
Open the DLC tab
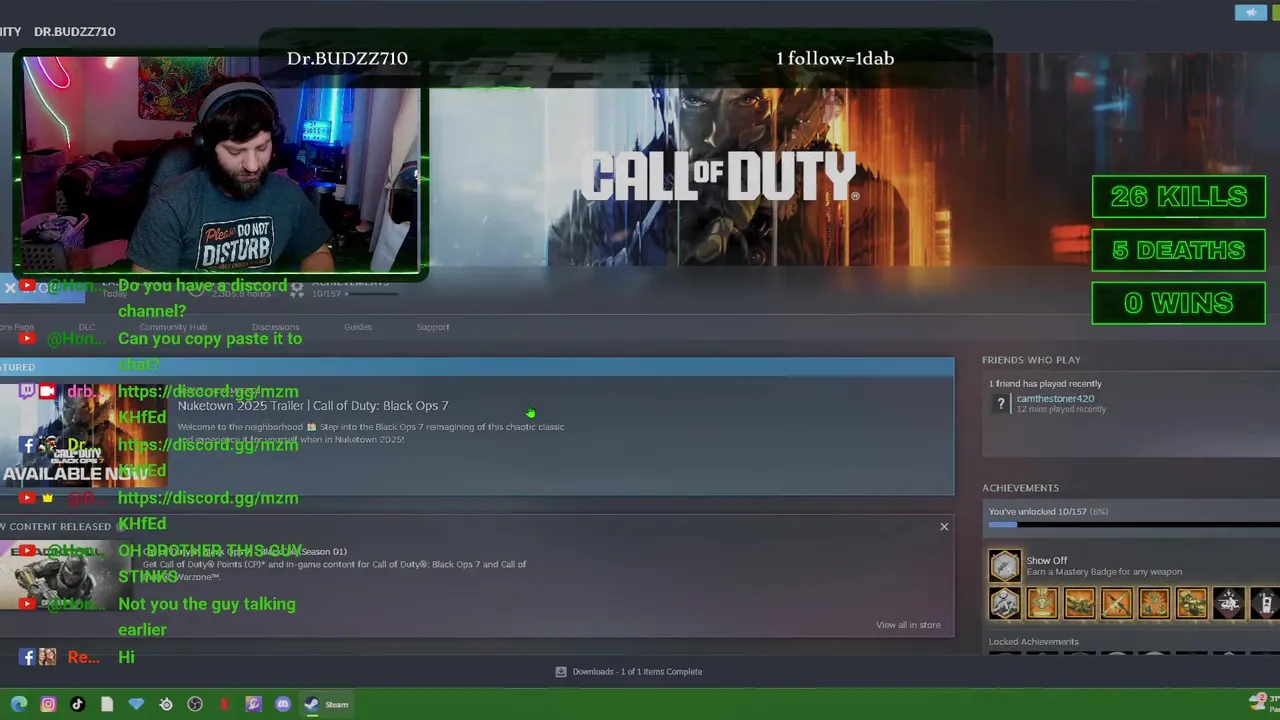pyautogui.click(x=87, y=327)
